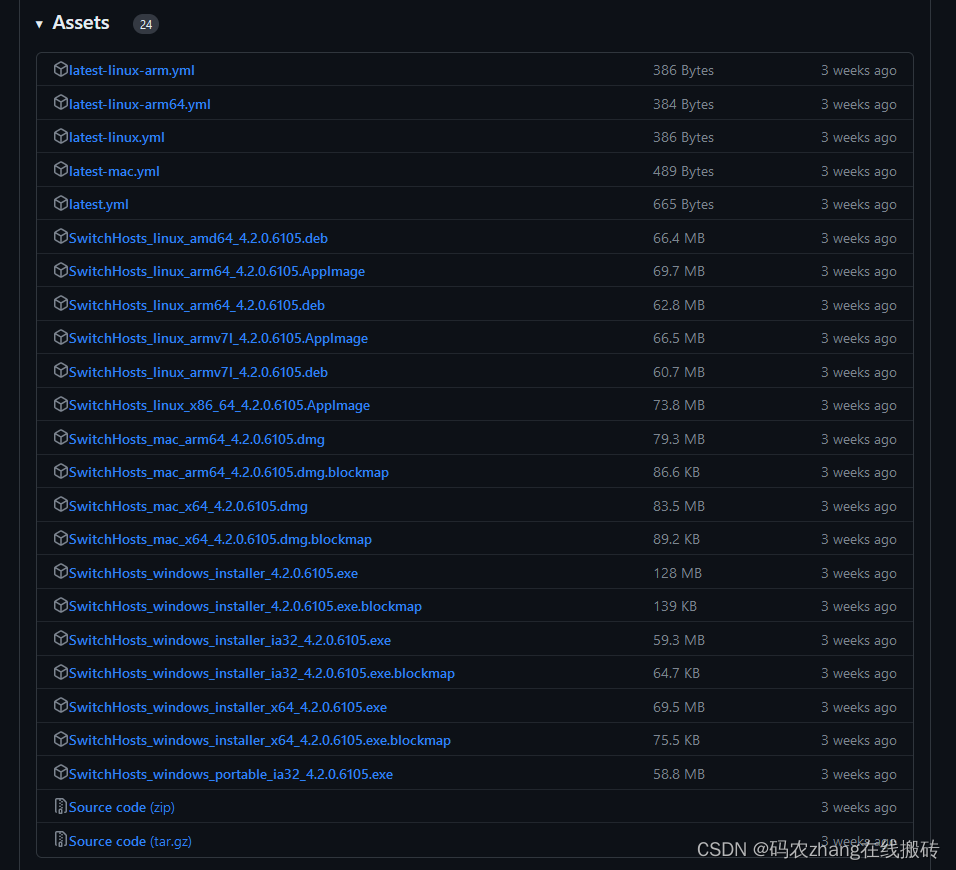Viewport: 956px width, 870px height.
Task: Click package icon beside windows_installer_ia32 exe file
Action: (x=60, y=640)
